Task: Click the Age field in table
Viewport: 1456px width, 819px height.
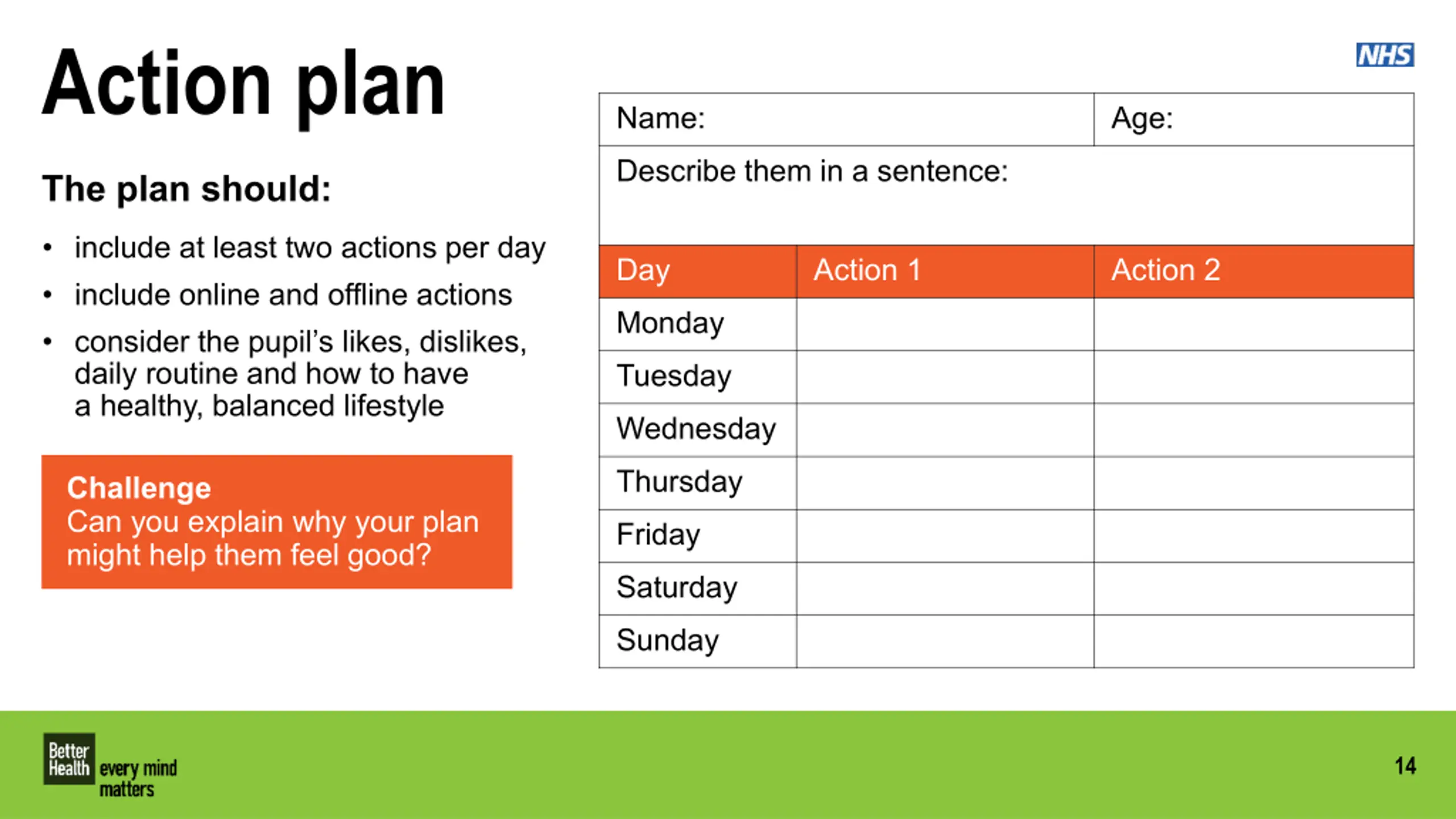Action: [1254, 119]
